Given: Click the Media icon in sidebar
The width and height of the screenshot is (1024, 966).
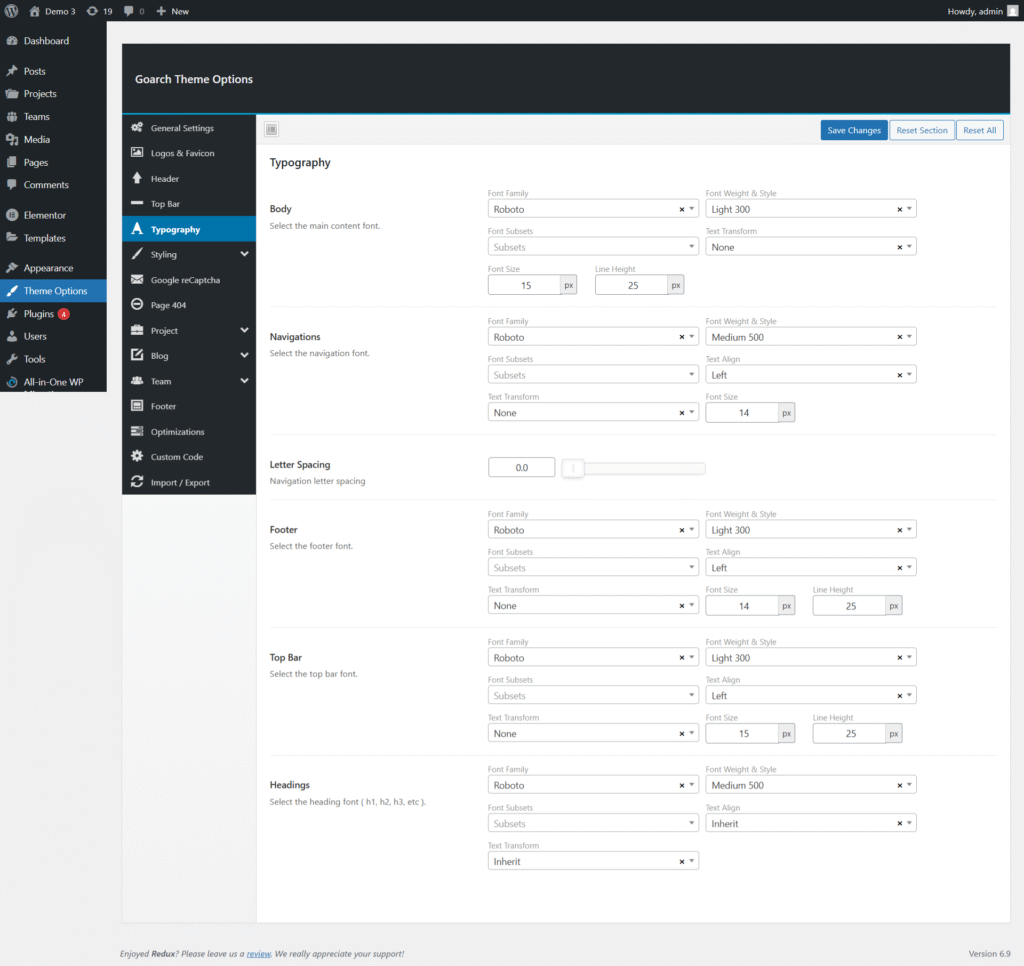Looking at the screenshot, I should pyautogui.click(x=12, y=139).
